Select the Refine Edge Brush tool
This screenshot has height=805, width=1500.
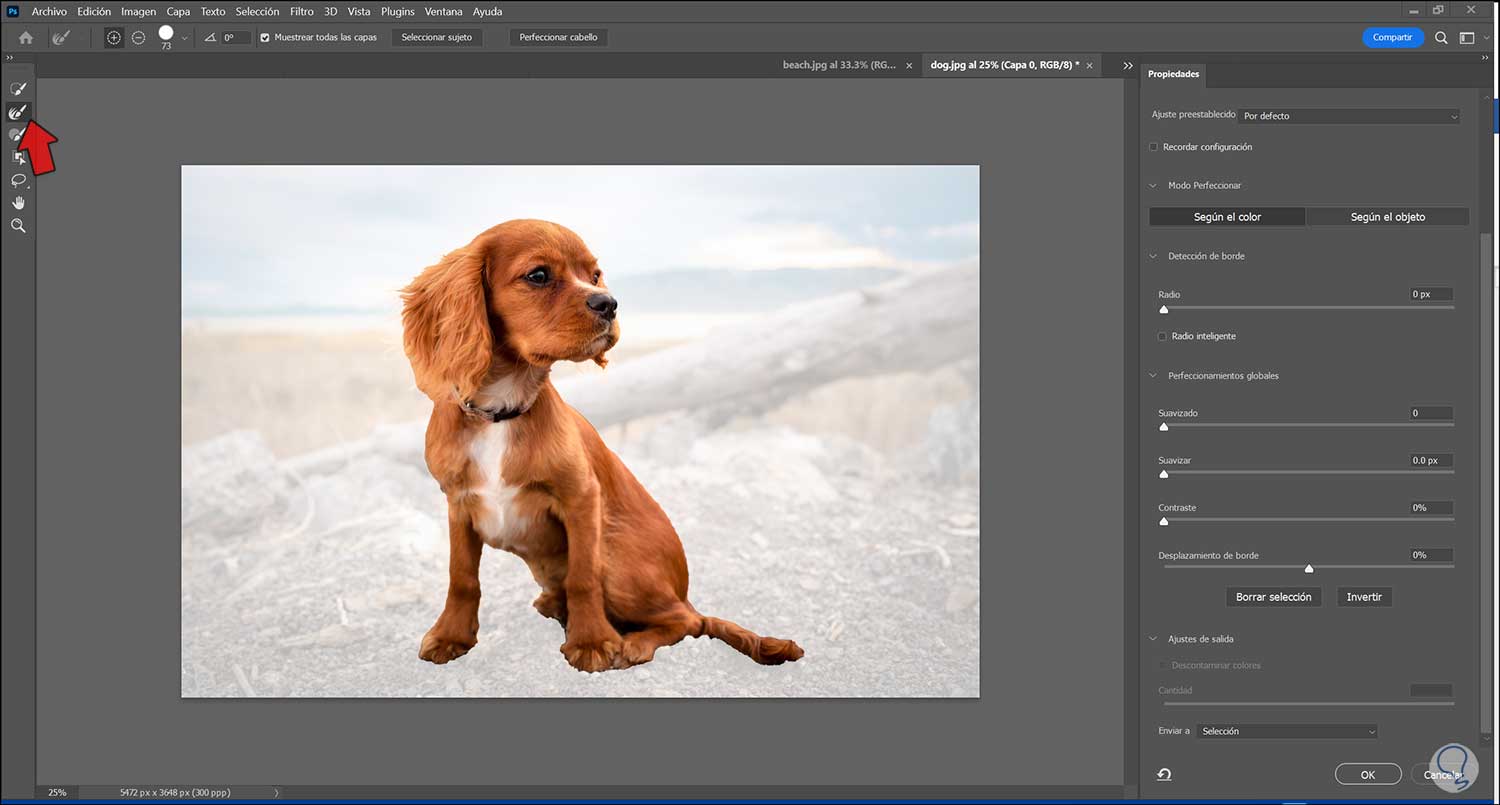(18, 112)
